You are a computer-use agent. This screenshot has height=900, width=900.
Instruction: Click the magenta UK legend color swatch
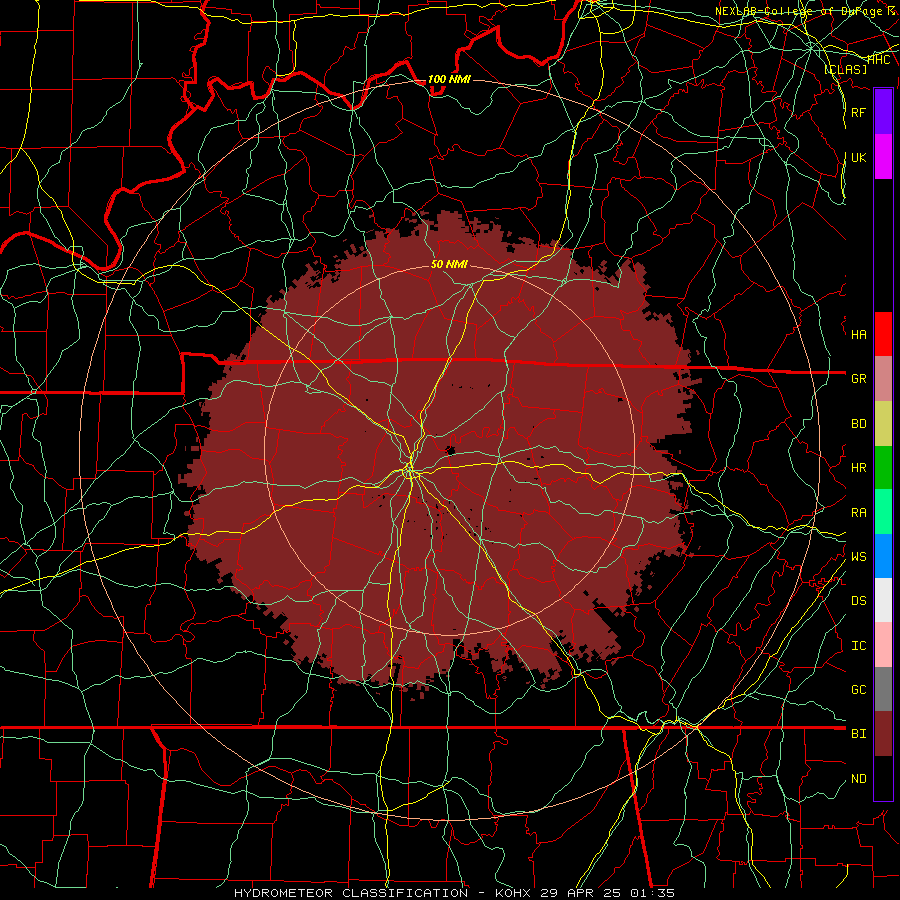pyautogui.click(x=883, y=157)
